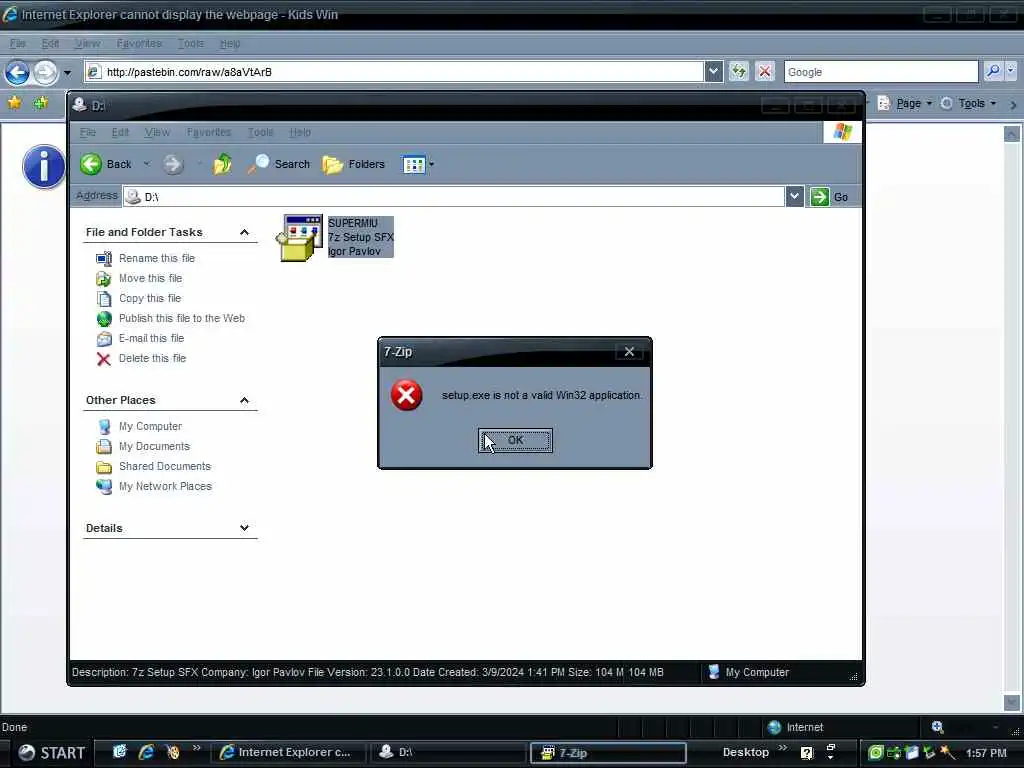1024x768 pixels.
Task: Open Search in the Explorer toolbar
Action: pos(279,164)
